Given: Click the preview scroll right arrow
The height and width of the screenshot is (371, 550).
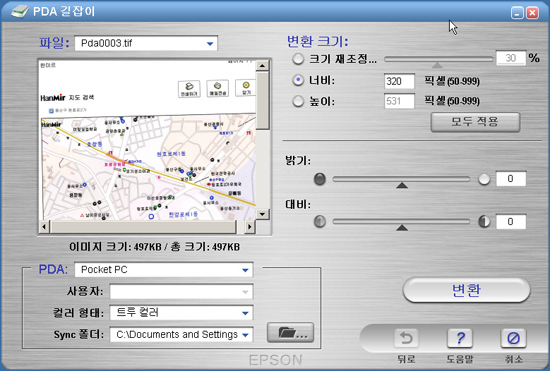Looking at the screenshot, I should coord(249,227).
